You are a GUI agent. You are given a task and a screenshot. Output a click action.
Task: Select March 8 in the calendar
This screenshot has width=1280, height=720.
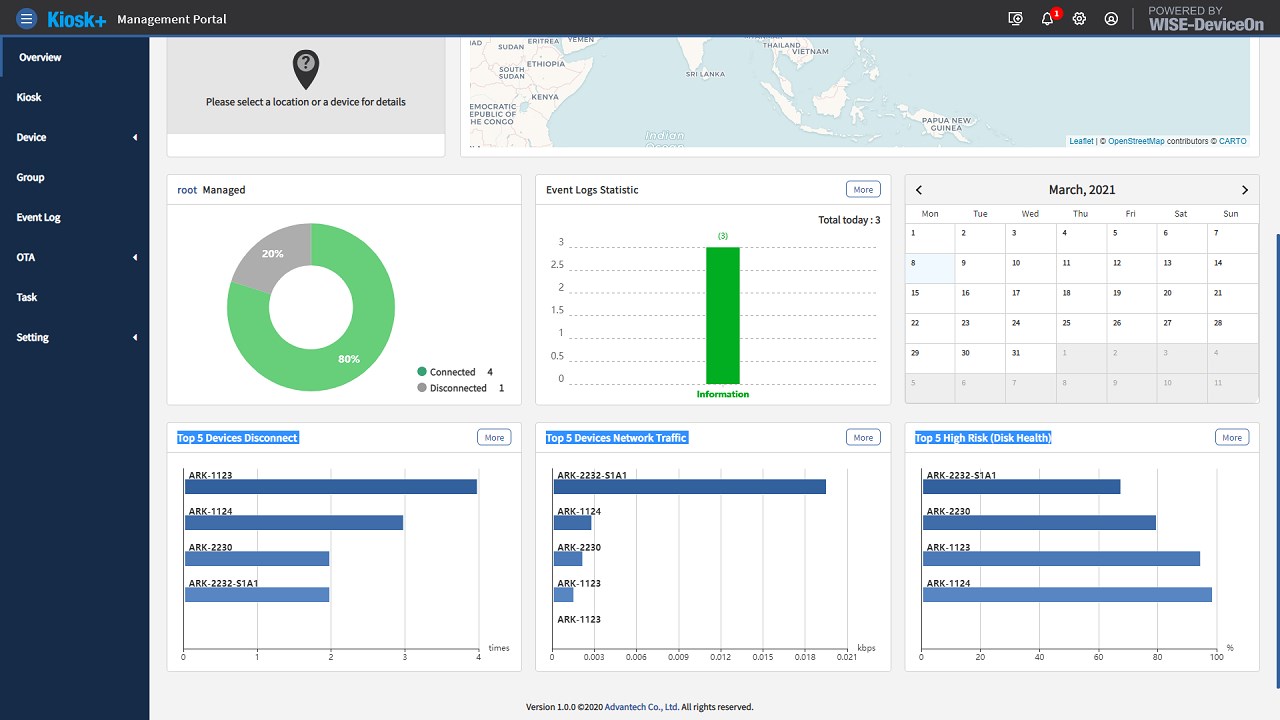(x=931, y=268)
